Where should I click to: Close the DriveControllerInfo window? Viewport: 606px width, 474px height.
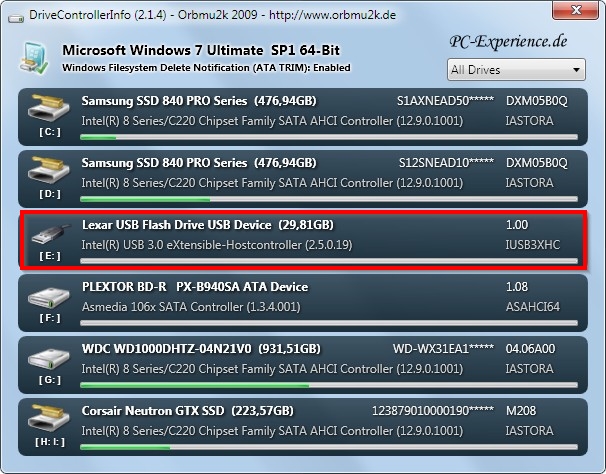pos(576,10)
